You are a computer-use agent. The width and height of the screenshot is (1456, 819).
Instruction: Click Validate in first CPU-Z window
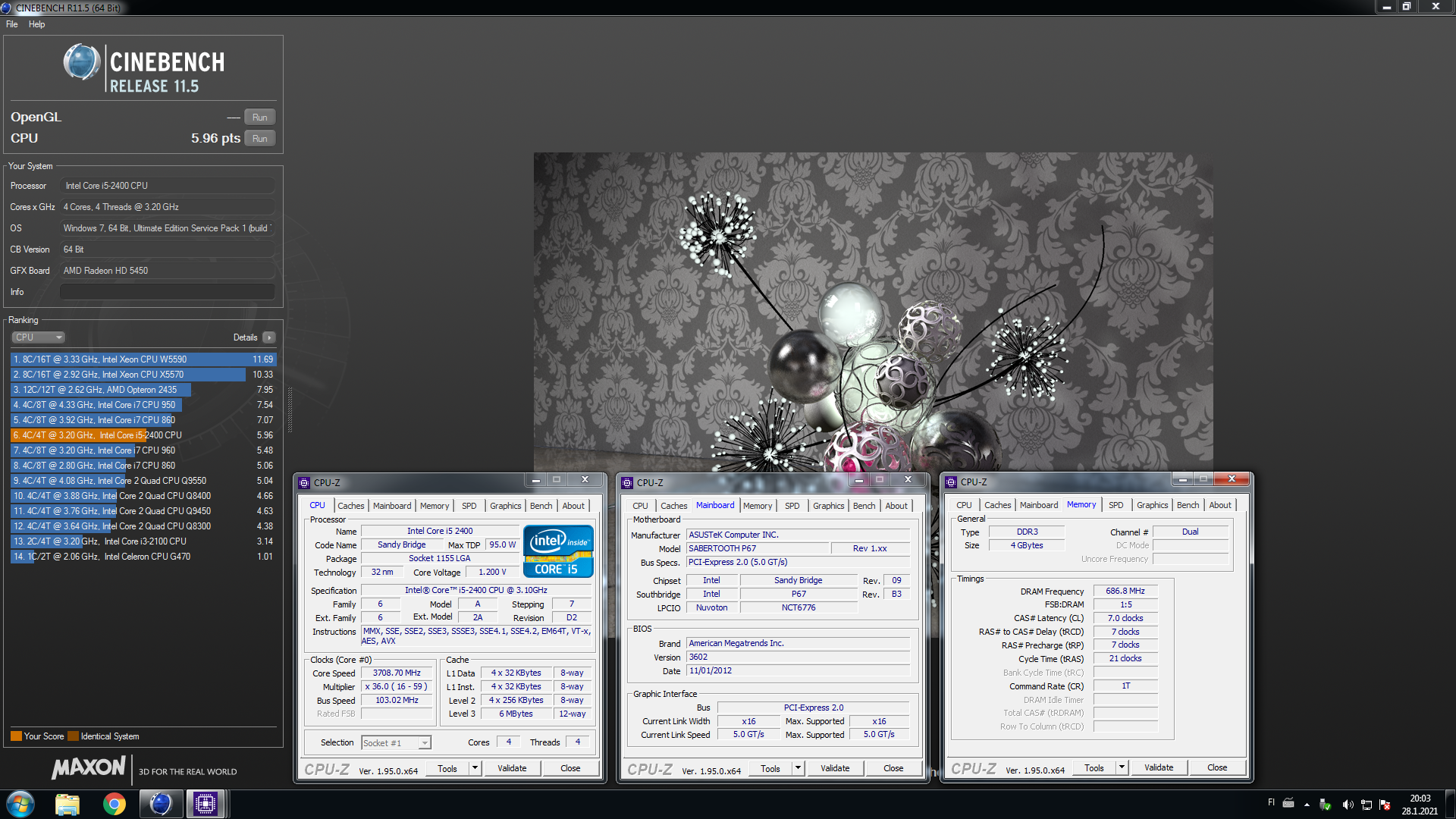[512, 768]
